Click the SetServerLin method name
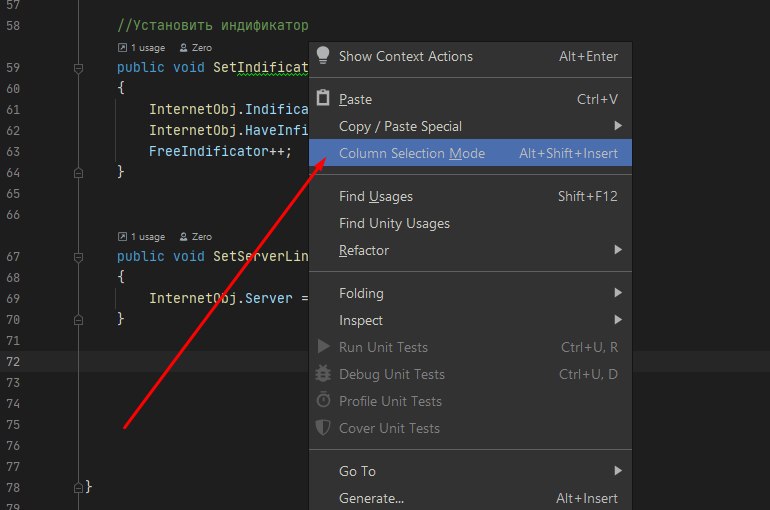 click(261, 256)
